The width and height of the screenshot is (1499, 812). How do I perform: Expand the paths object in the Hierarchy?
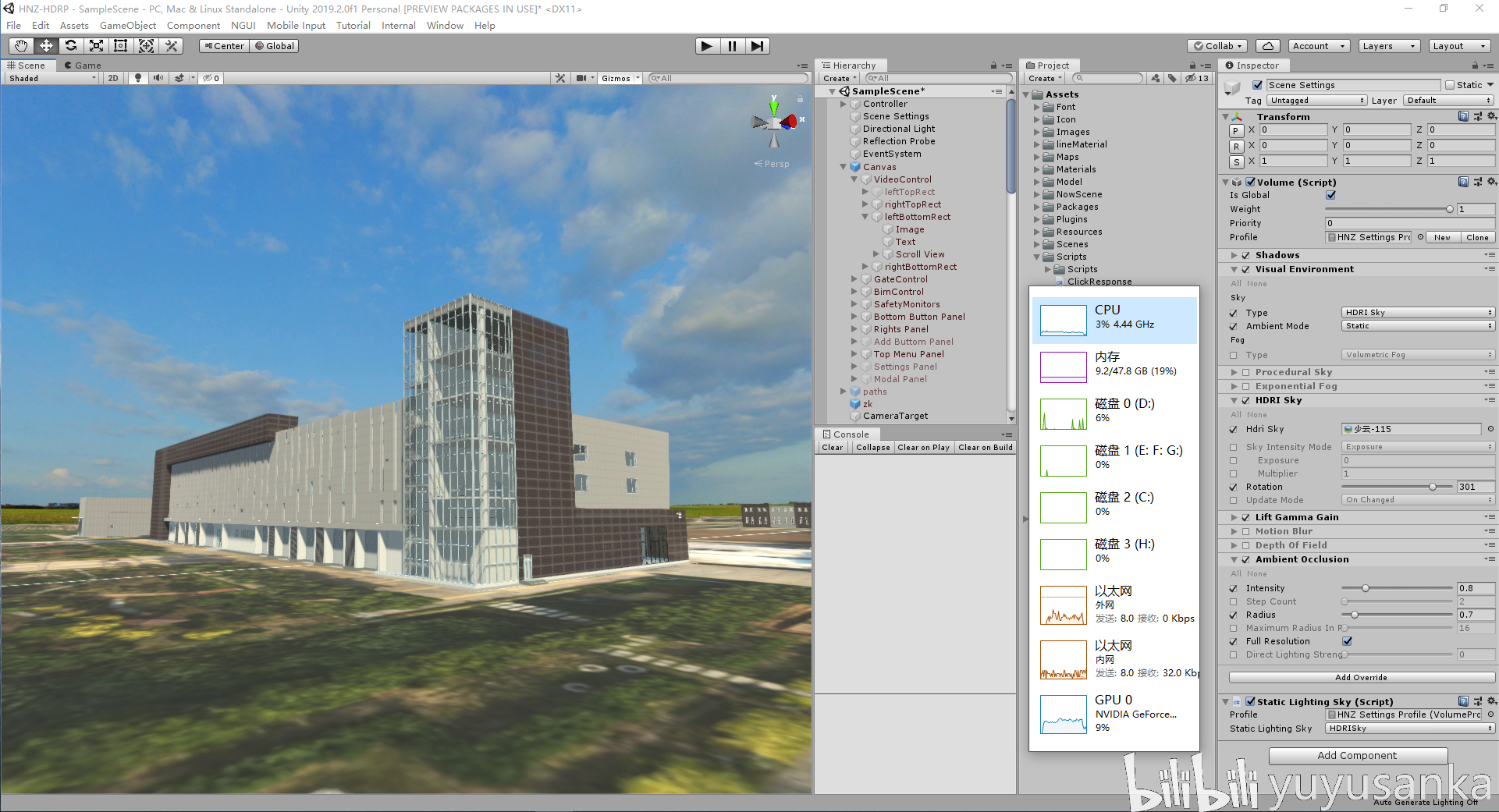click(x=843, y=391)
